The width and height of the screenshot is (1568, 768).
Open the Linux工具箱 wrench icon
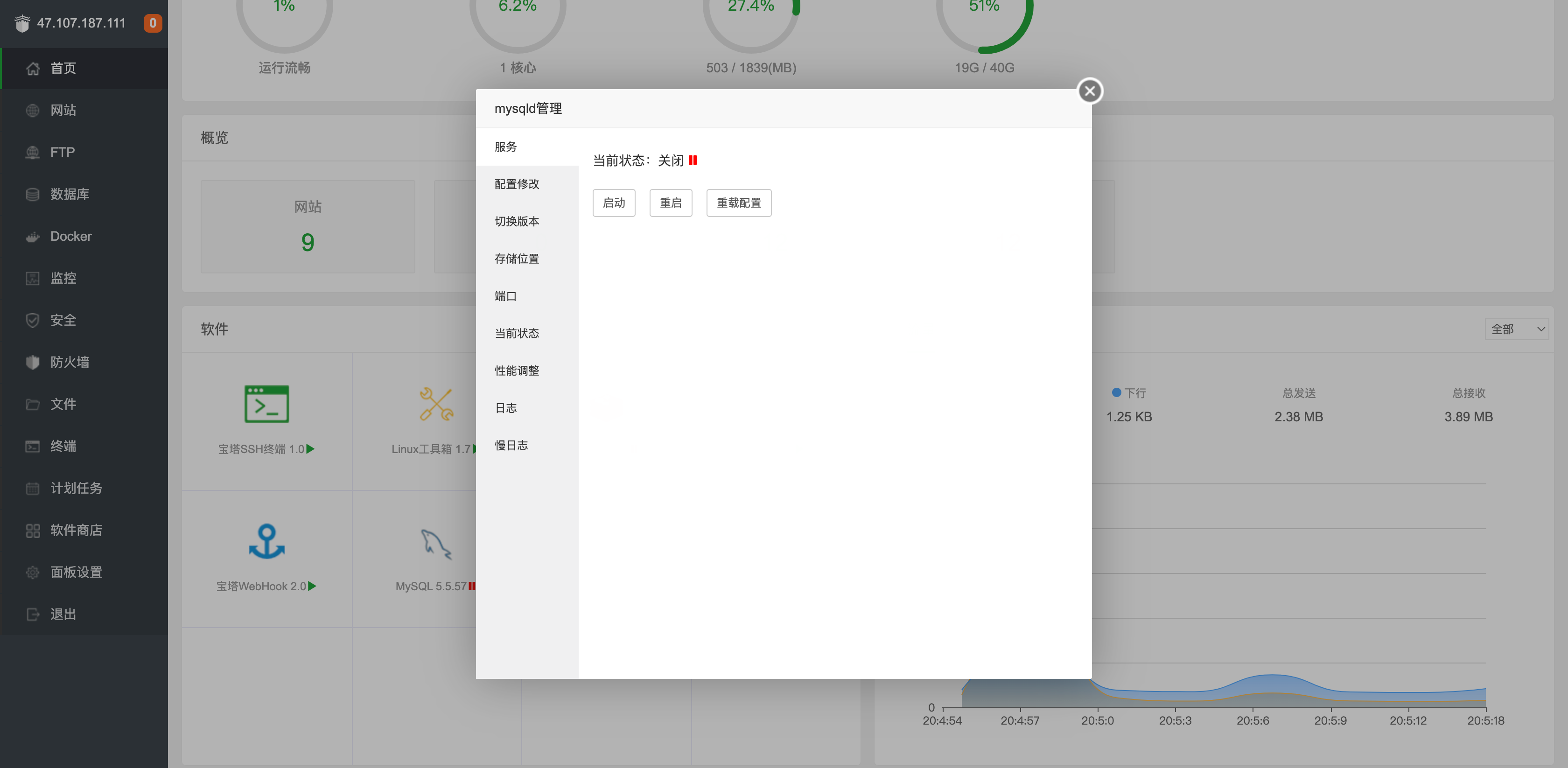436,404
